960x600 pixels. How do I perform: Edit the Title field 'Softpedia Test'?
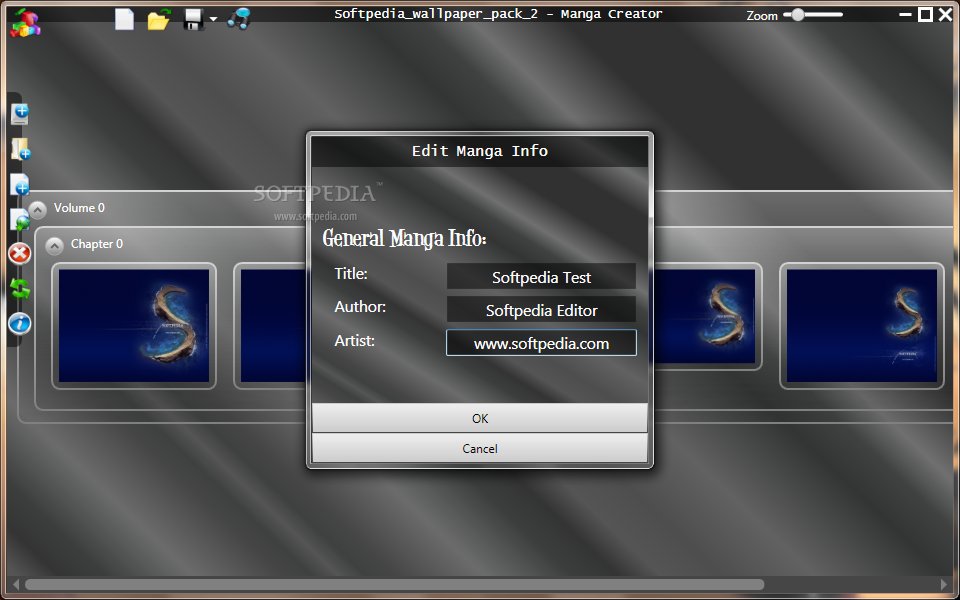coord(541,277)
